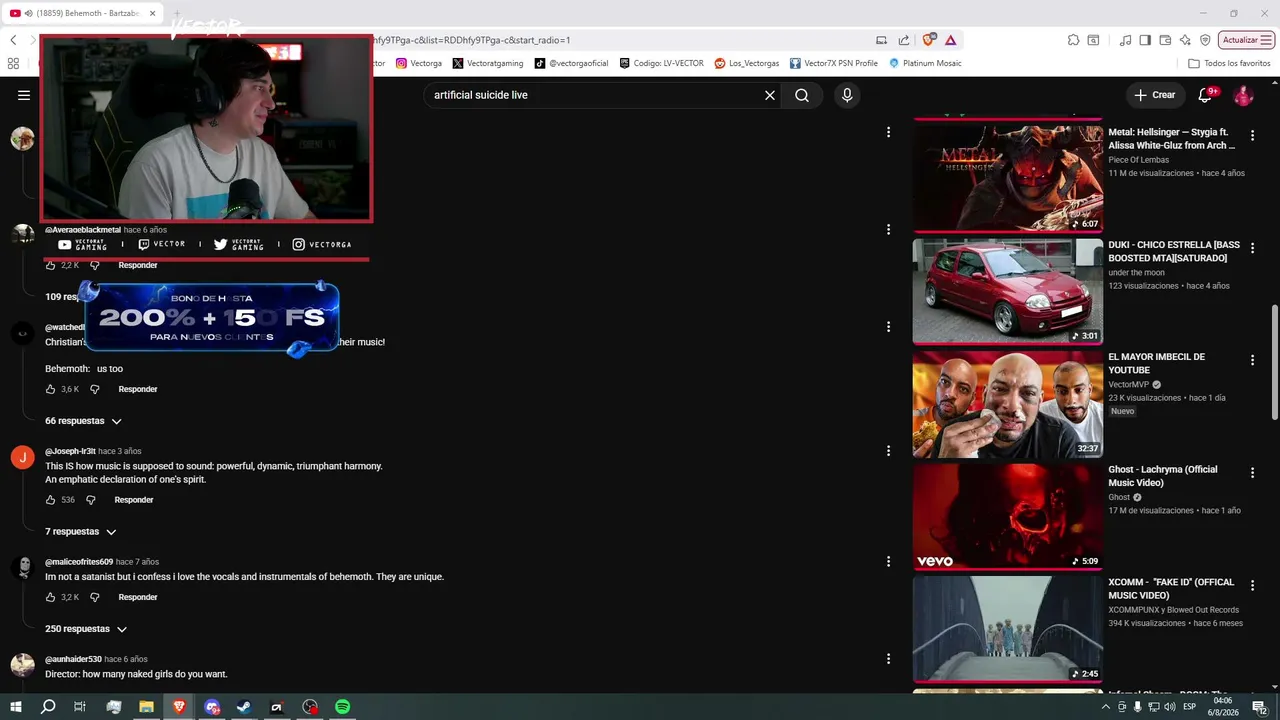Open the browser extensions puzzle icon

tap(1073, 40)
